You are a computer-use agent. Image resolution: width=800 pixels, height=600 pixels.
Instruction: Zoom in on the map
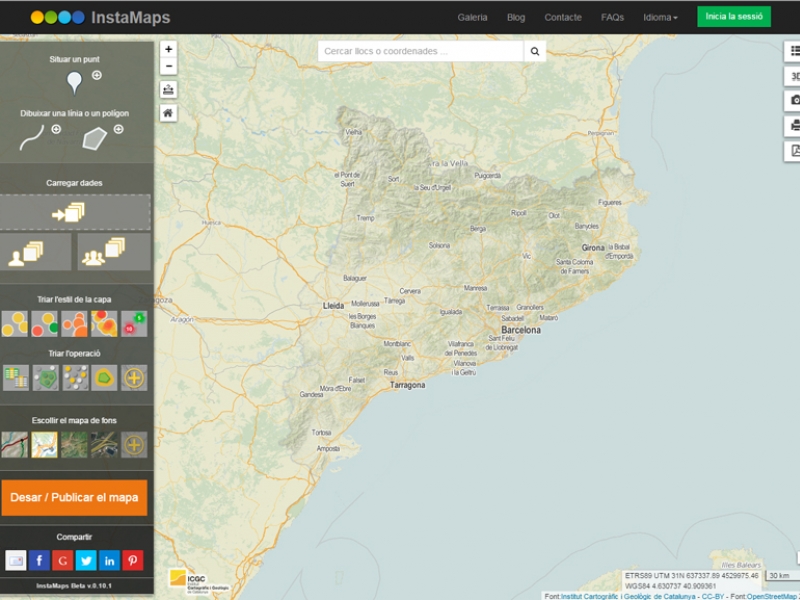click(168, 49)
